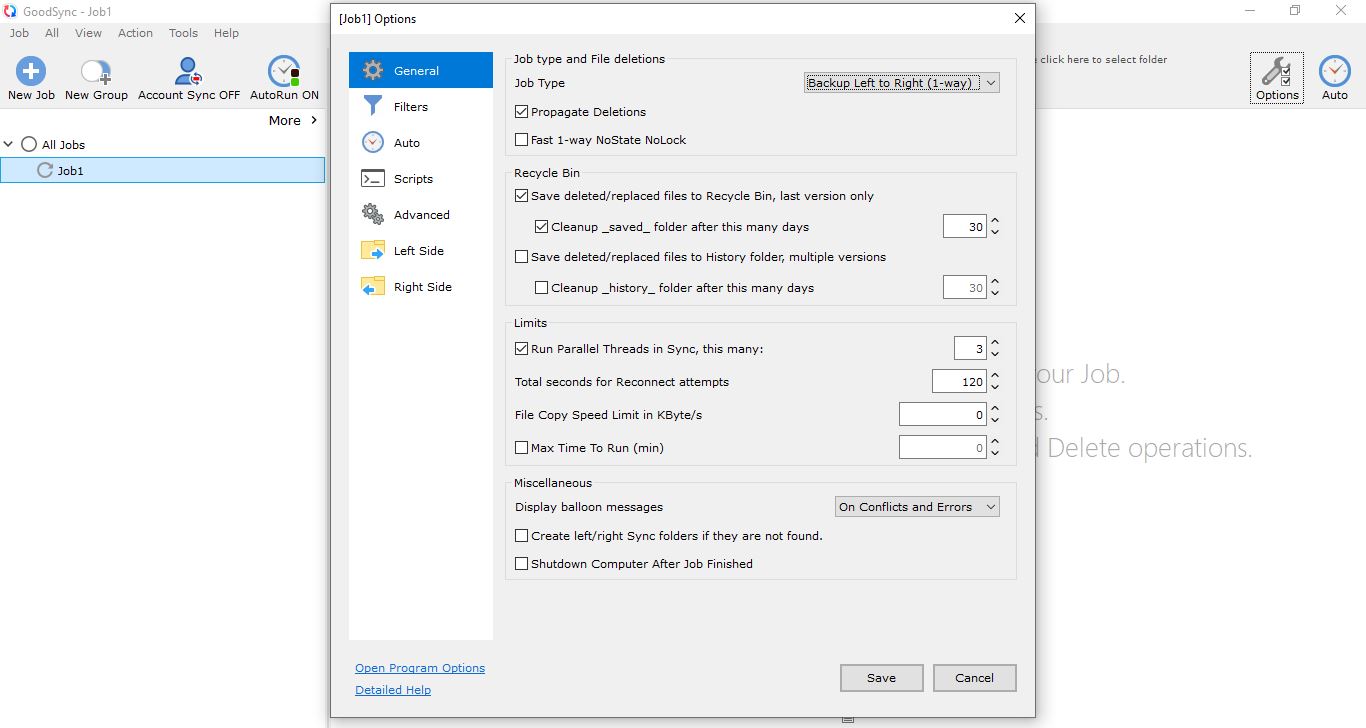Viewport: 1366px width, 728px height.
Task: Click the reconnect seconds field showing 120
Action: (959, 382)
